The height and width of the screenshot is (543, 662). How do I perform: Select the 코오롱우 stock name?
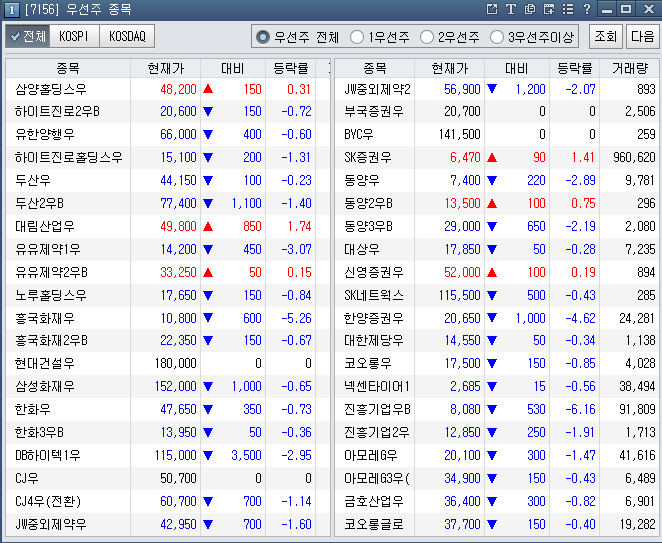368,363
